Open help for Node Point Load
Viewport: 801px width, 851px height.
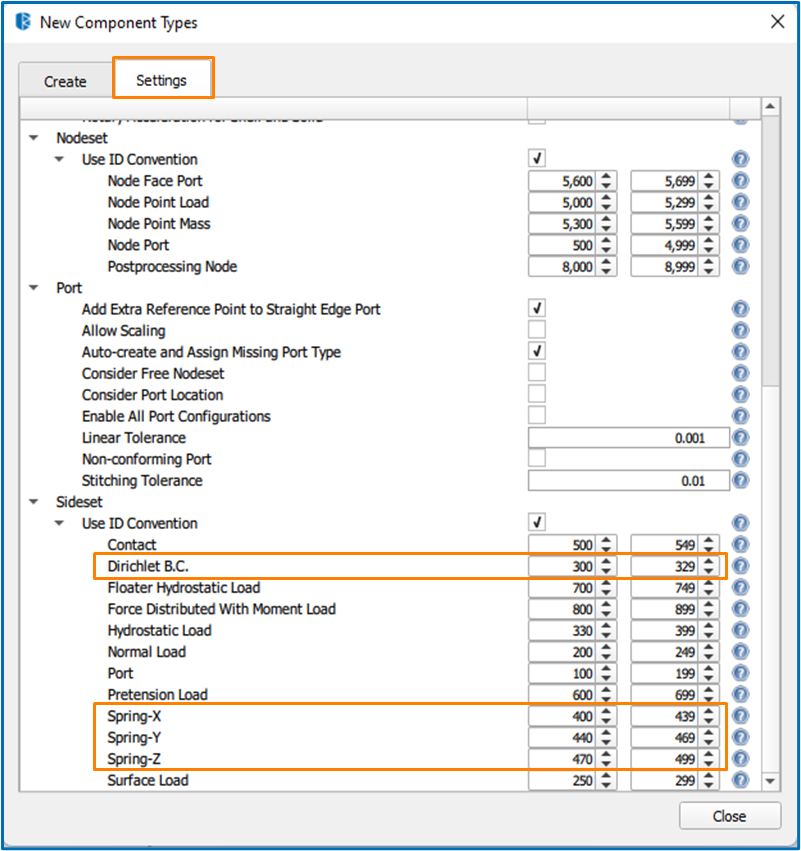point(740,202)
